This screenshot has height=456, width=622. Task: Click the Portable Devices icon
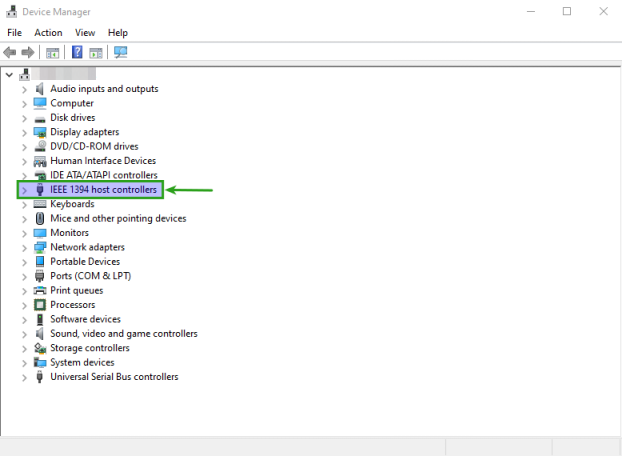click(40, 262)
